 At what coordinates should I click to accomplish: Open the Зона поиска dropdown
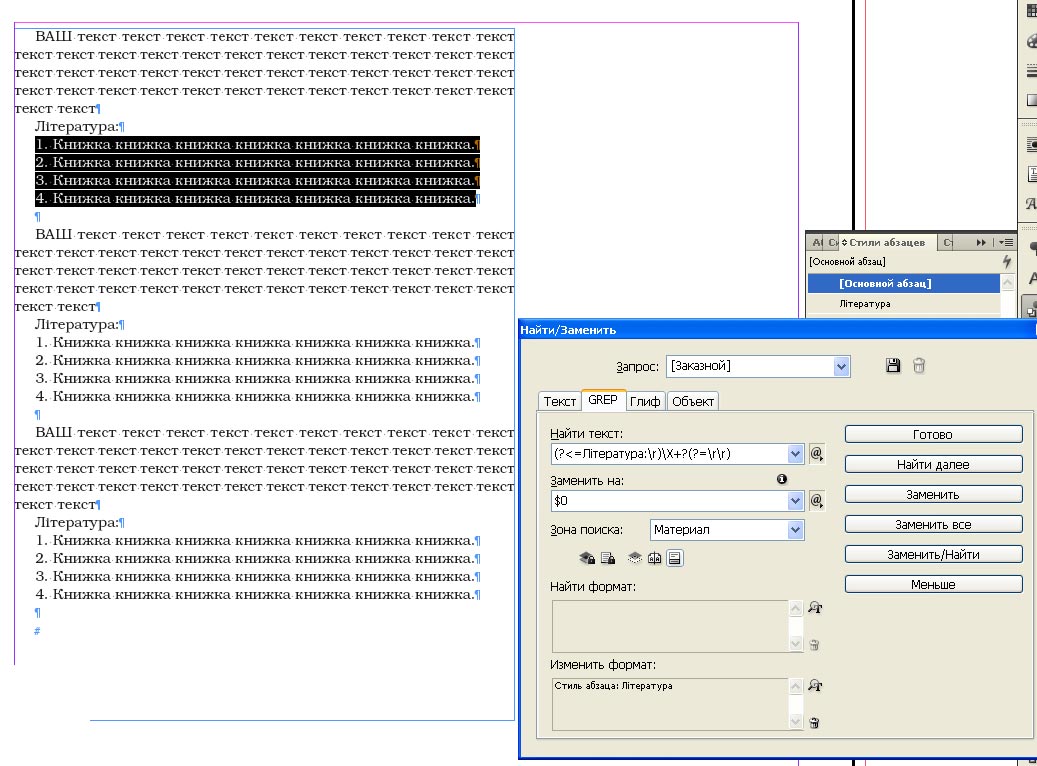tap(795, 530)
